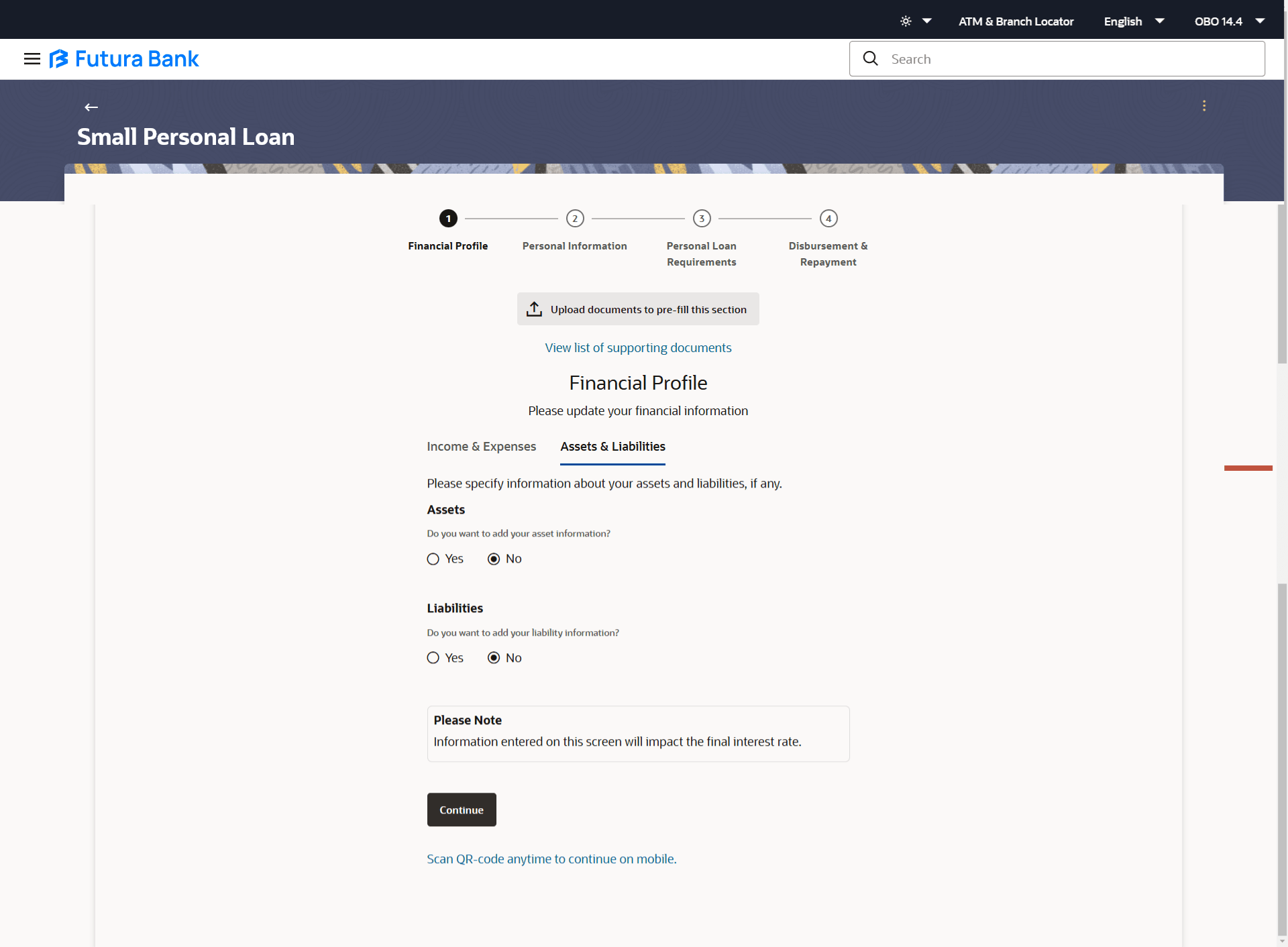The height and width of the screenshot is (947, 1288).
Task: Click the Futura Bank logo
Action: click(x=125, y=59)
